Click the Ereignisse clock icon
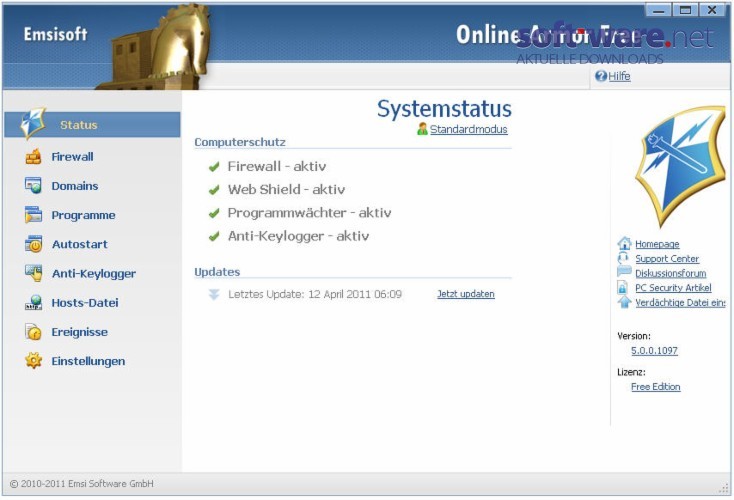 33,332
